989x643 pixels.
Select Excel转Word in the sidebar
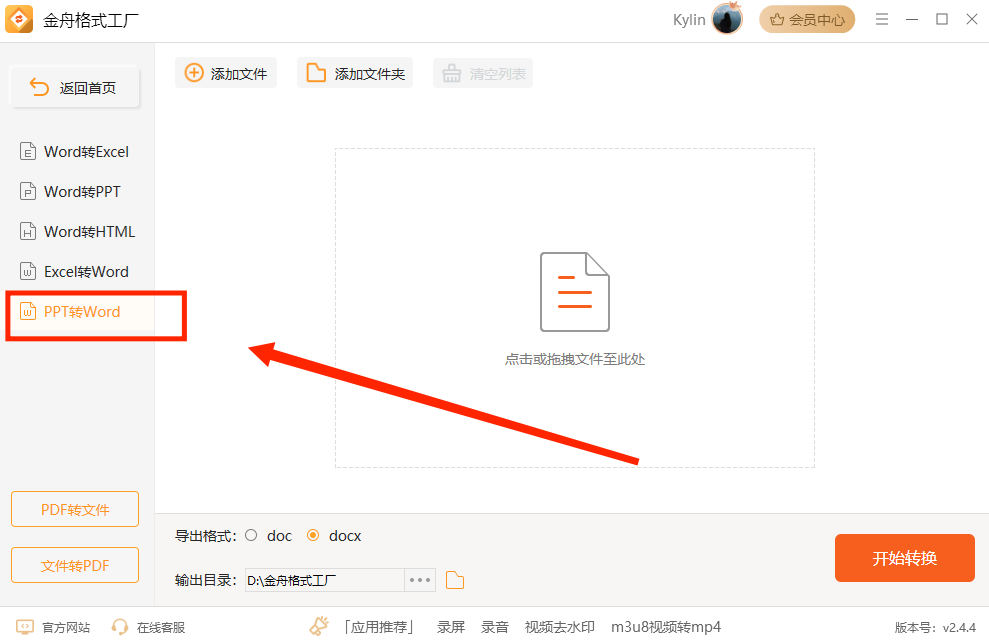tap(77, 272)
